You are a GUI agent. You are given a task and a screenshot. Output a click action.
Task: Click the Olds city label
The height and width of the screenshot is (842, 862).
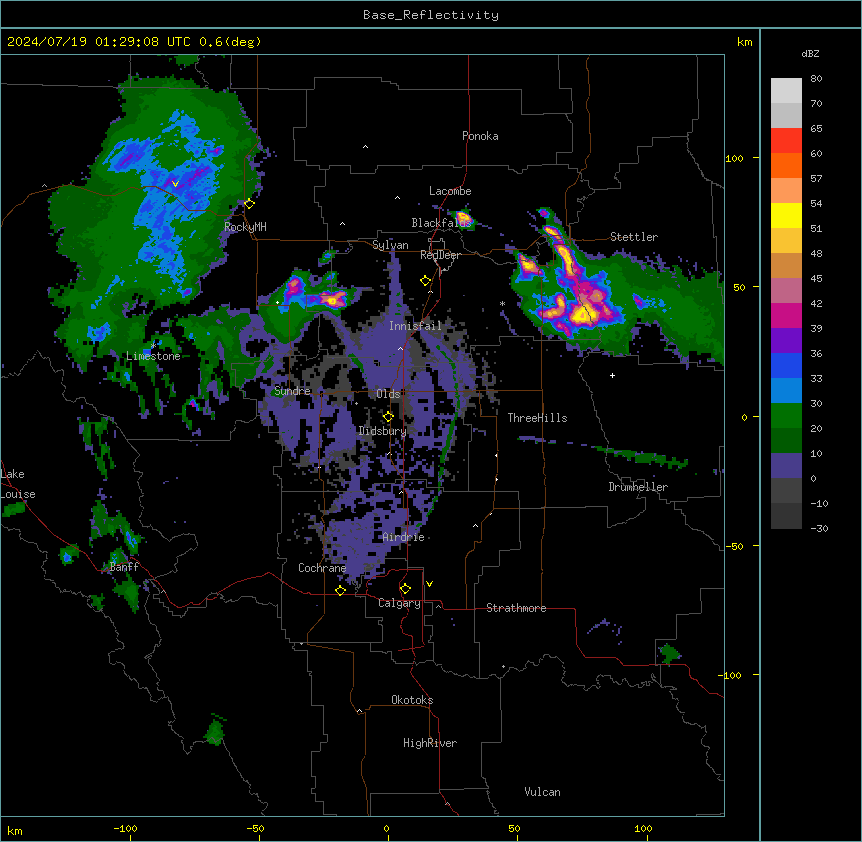388,394
